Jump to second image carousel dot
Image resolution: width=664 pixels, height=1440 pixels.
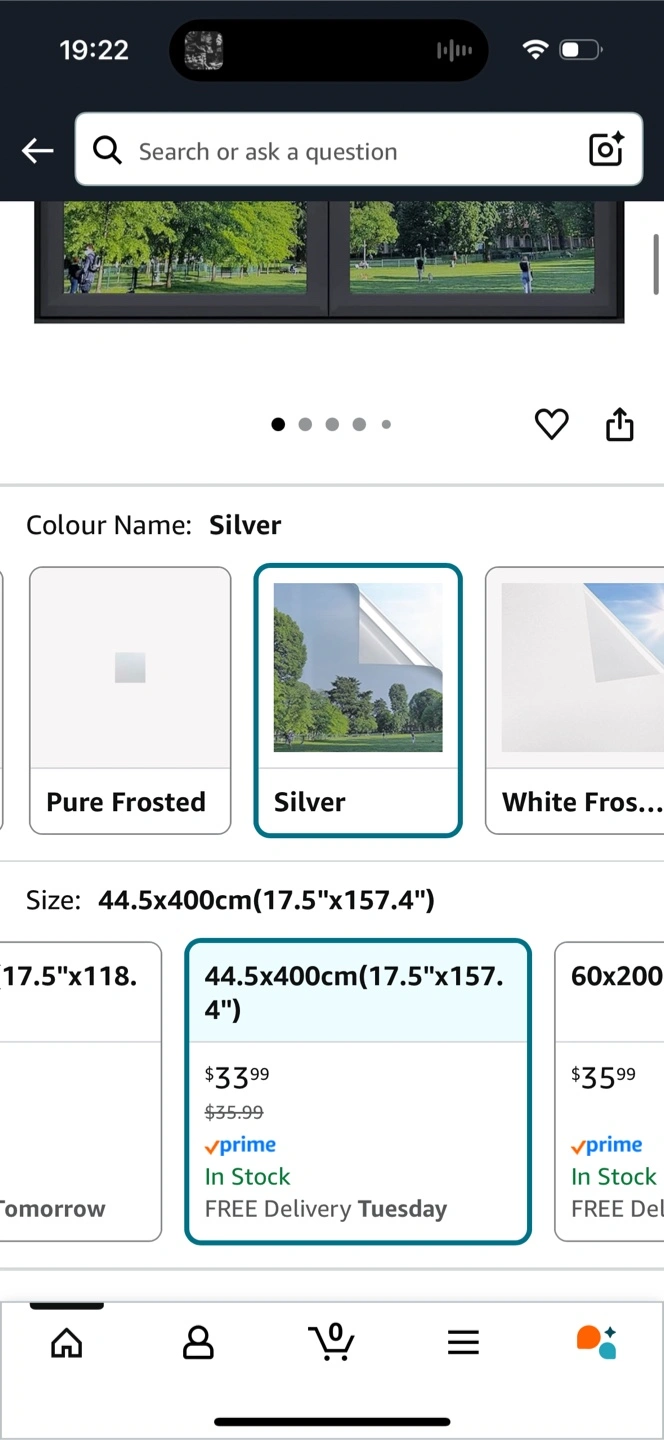(x=305, y=424)
